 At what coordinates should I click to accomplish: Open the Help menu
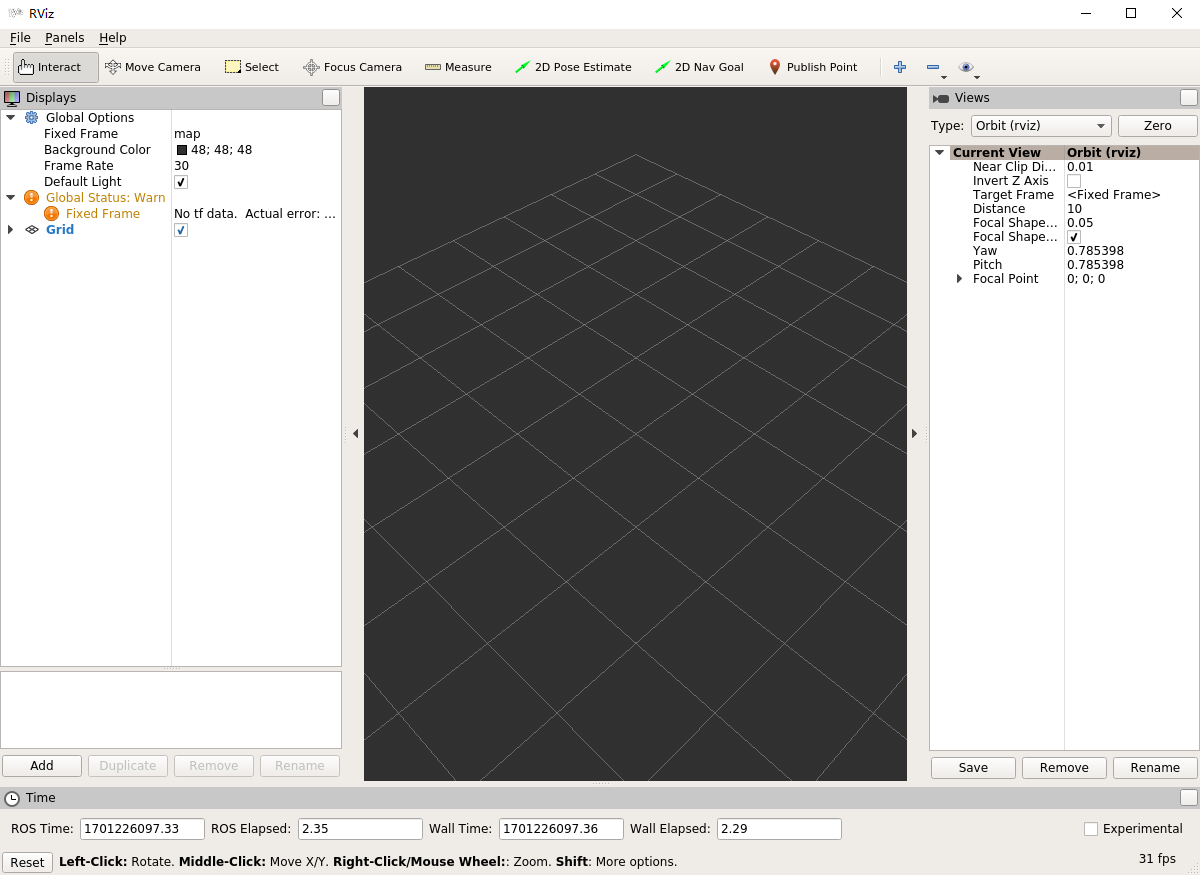(113, 38)
